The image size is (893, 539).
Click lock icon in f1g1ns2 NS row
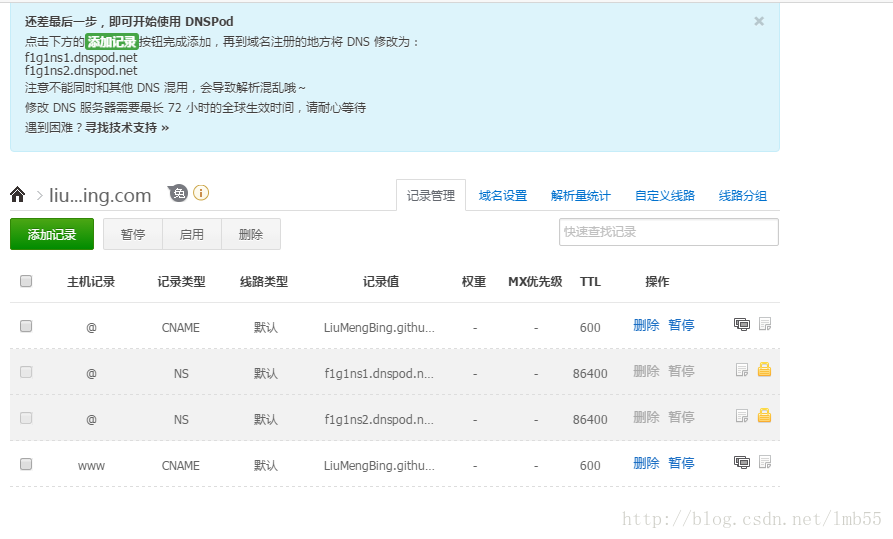(764, 416)
